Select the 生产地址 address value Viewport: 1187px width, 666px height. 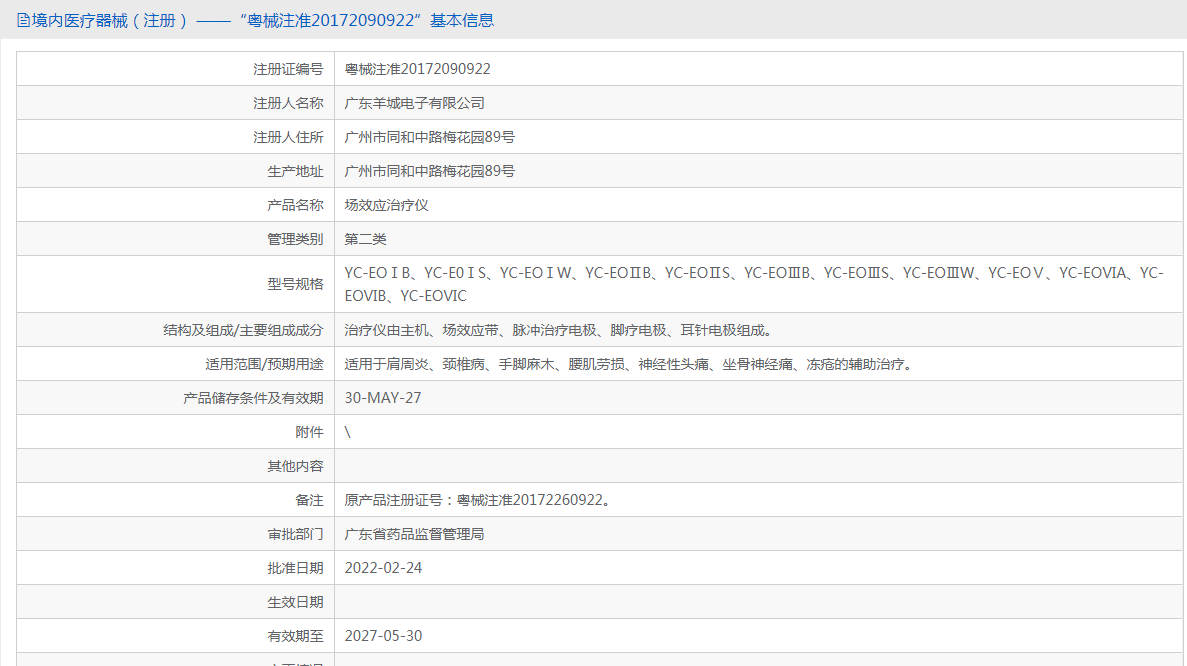coord(429,171)
